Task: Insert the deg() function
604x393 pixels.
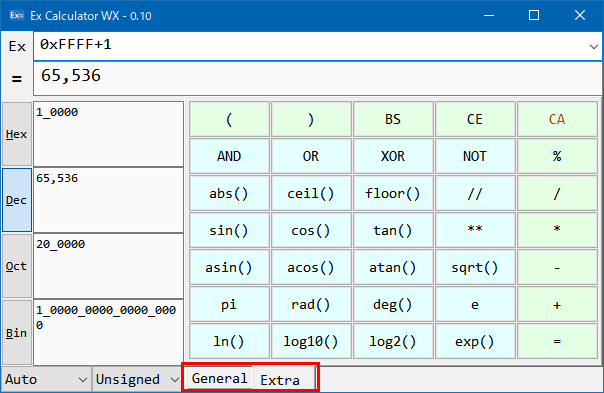Action: coord(393,304)
